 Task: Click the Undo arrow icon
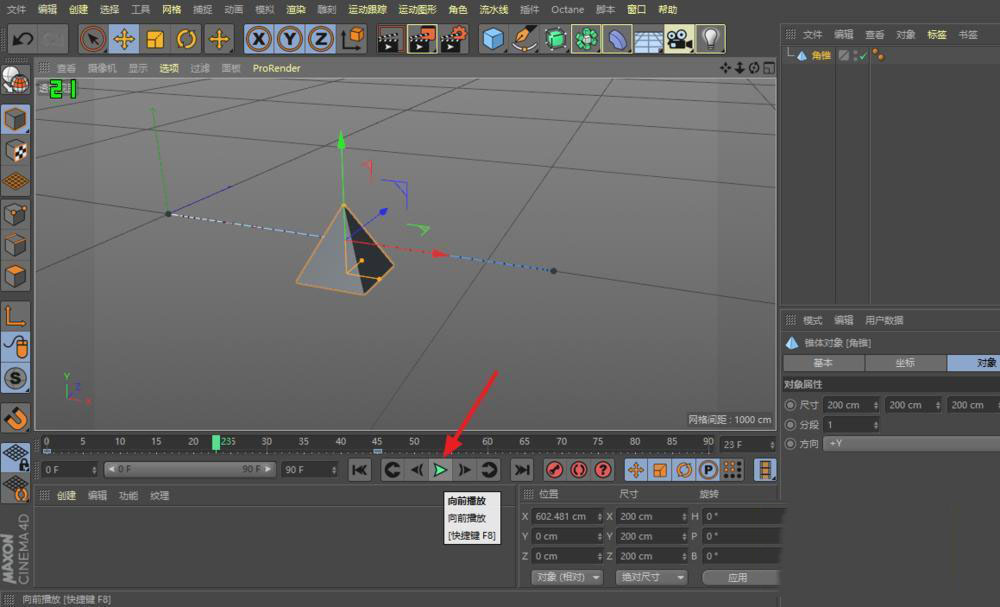[24, 40]
